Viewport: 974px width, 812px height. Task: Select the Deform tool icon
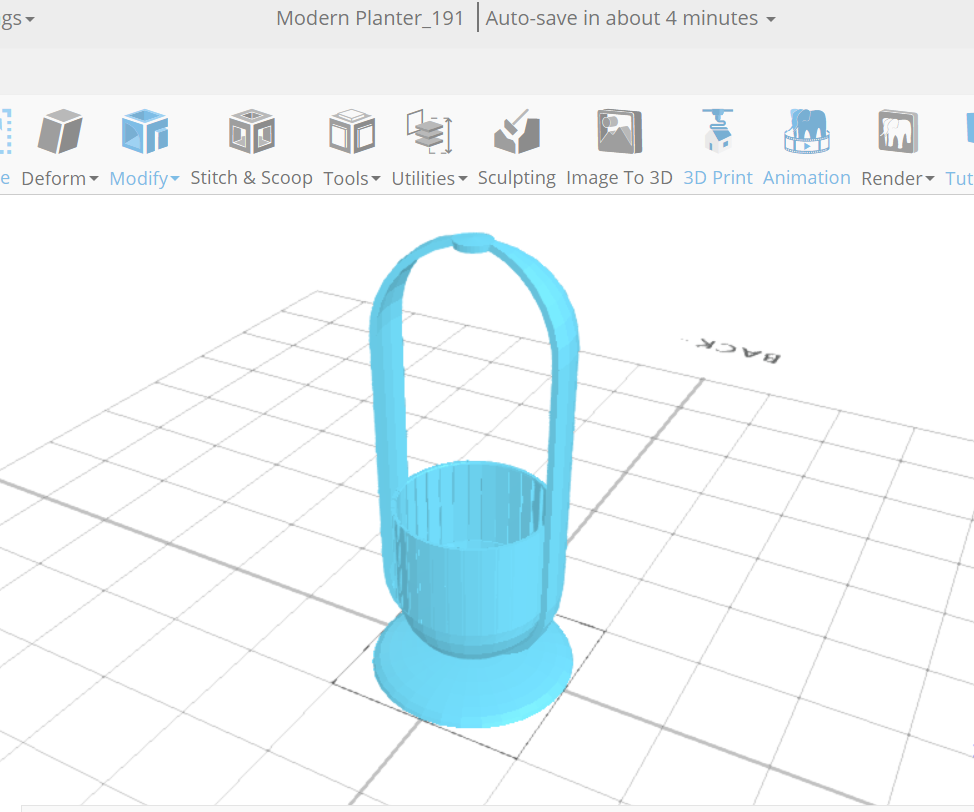click(60, 130)
